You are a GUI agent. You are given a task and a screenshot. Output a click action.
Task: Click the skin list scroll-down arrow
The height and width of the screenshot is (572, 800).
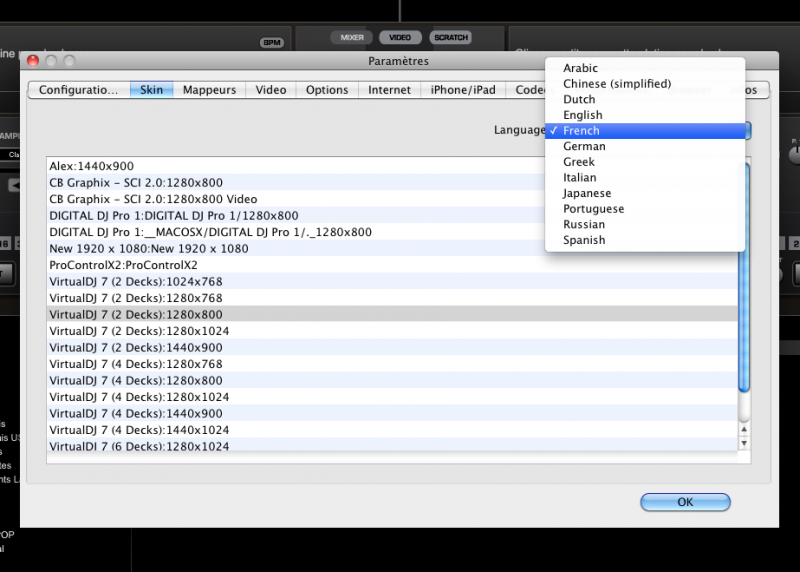[x=743, y=443]
